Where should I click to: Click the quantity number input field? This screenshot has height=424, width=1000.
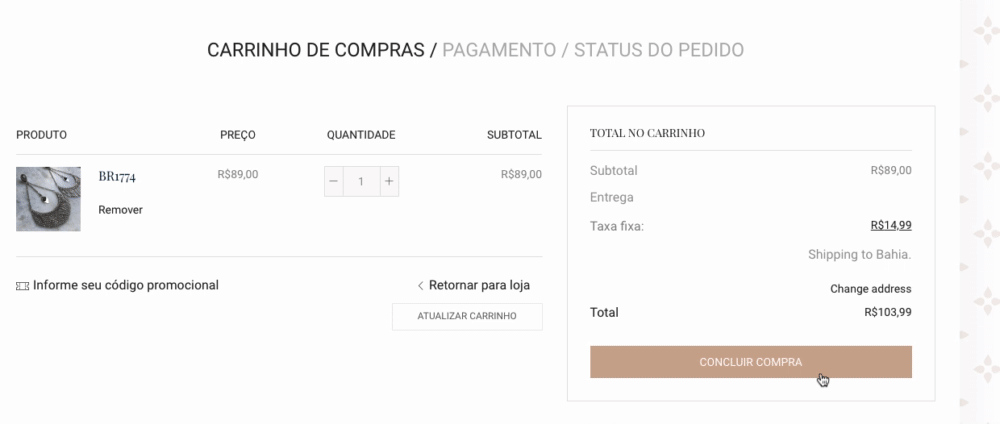pyautogui.click(x=361, y=182)
